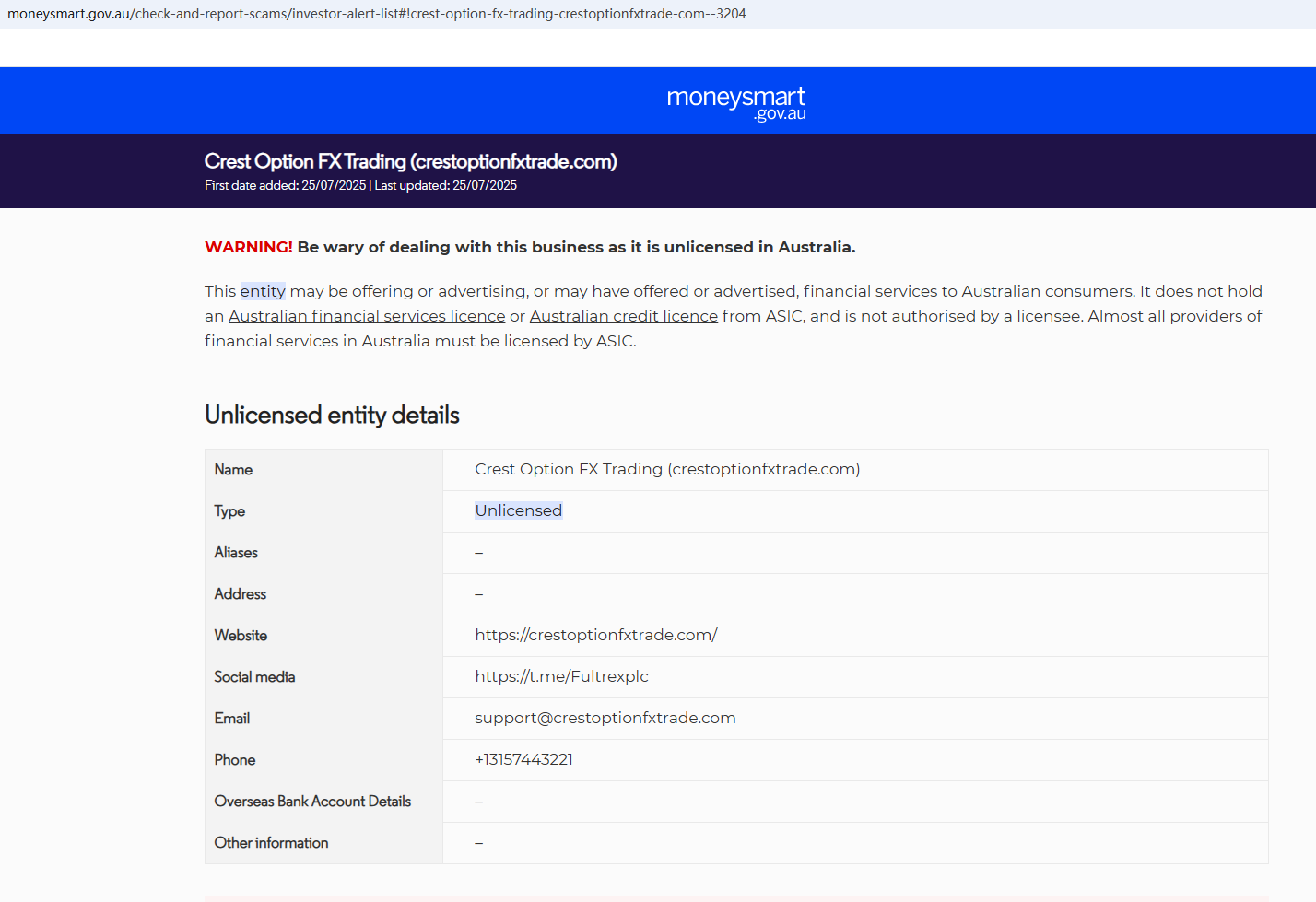Click the highlighted word entity in the paragraph

click(263, 291)
